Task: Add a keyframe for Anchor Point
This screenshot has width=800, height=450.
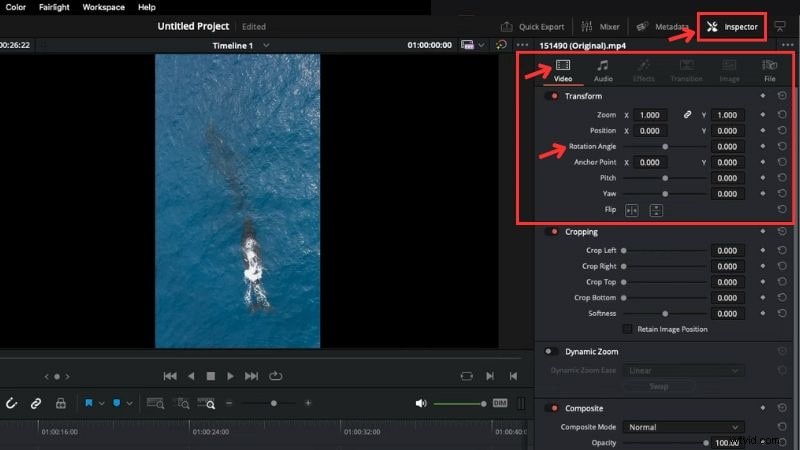Action: click(x=763, y=162)
